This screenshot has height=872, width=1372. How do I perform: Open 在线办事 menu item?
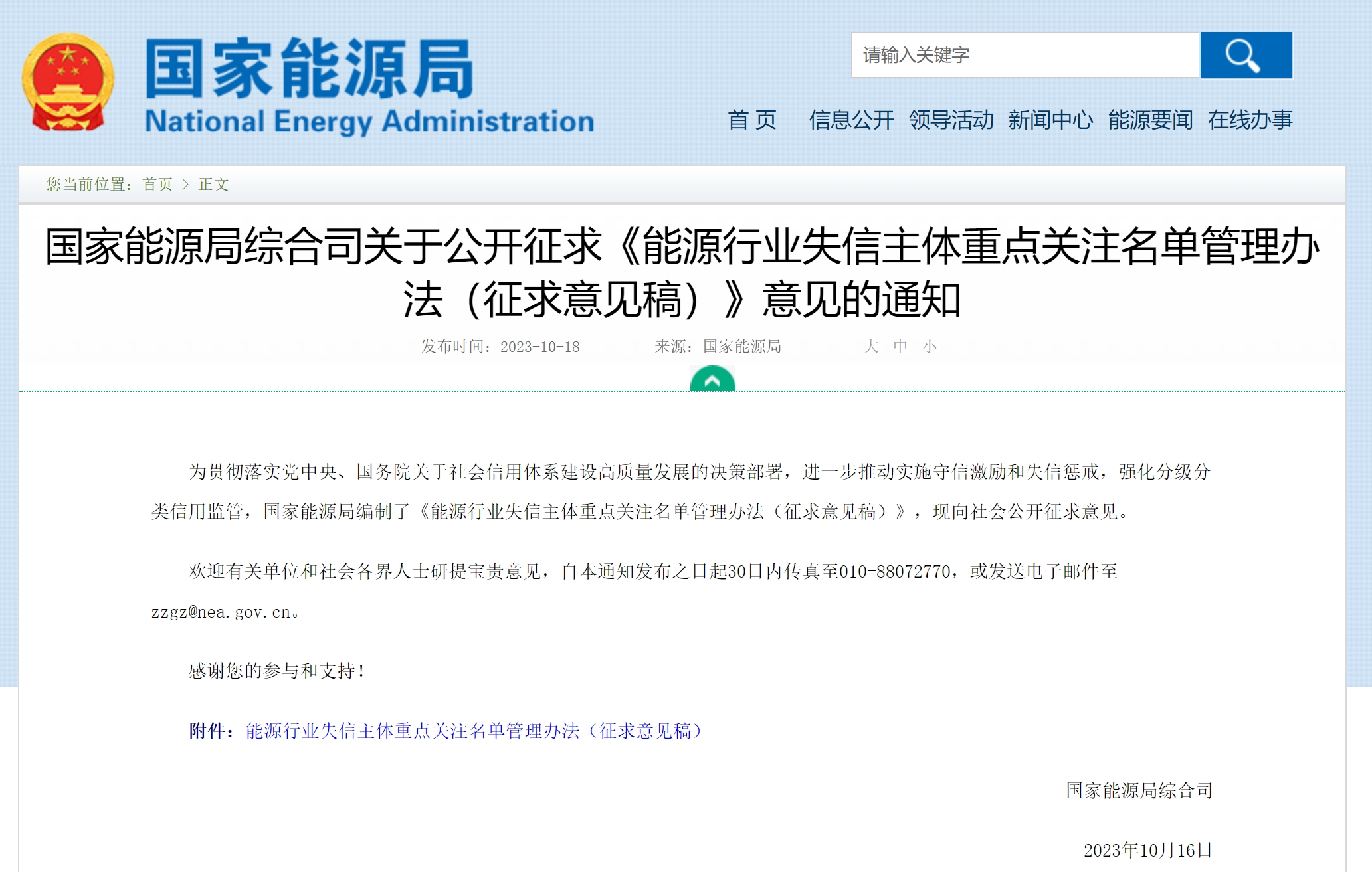1250,120
